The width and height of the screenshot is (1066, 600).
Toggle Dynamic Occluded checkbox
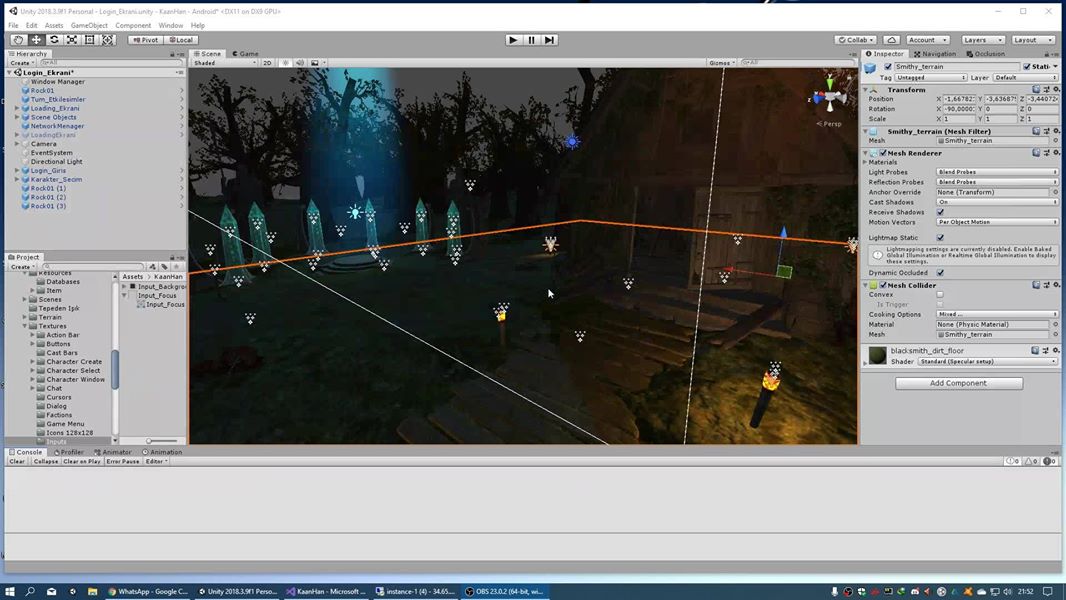pyautogui.click(x=940, y=272)
